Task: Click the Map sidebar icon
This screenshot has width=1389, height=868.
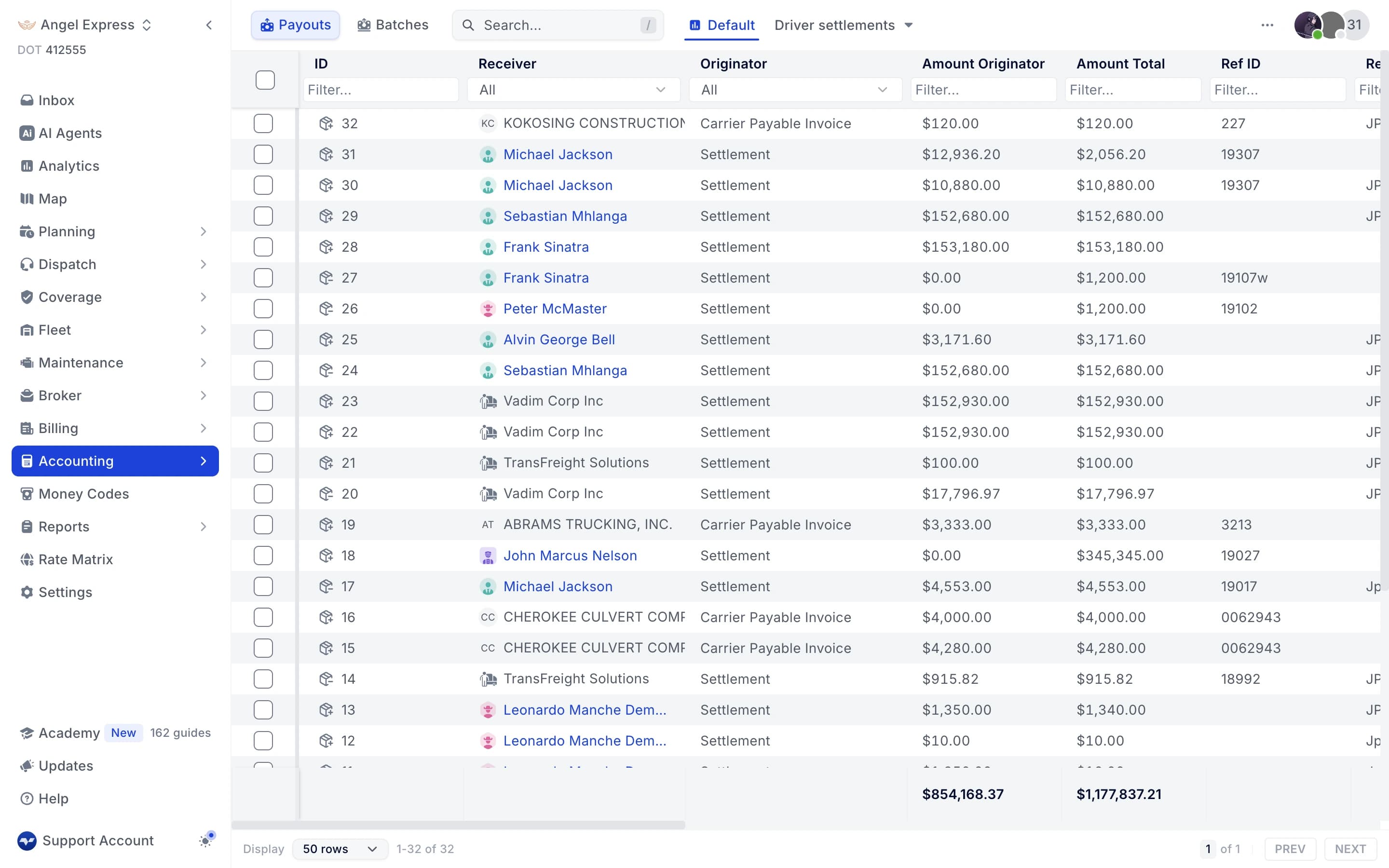Action: coord(27,199)
